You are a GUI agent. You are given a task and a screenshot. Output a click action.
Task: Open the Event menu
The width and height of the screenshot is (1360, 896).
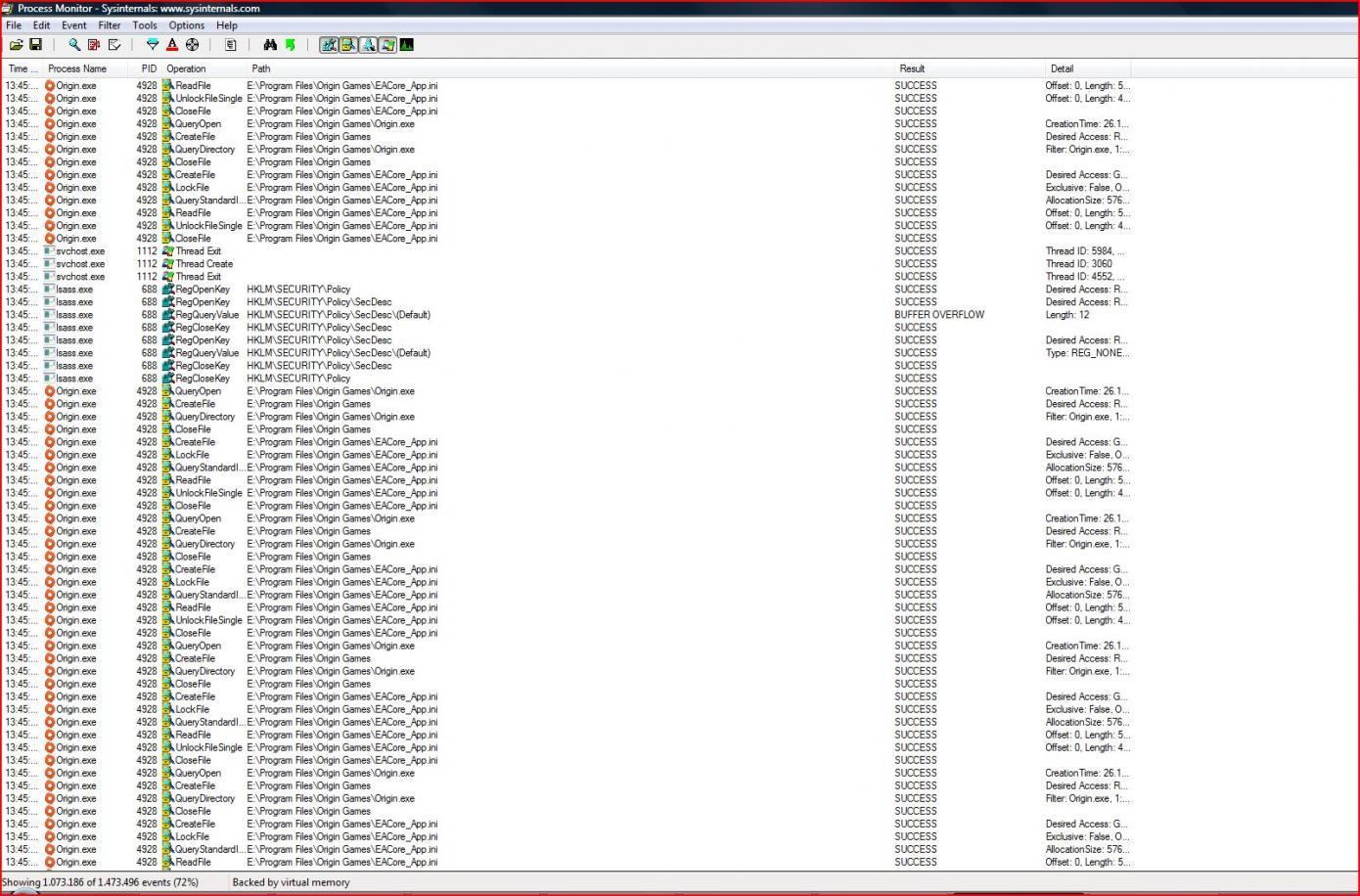click(74, 25)
